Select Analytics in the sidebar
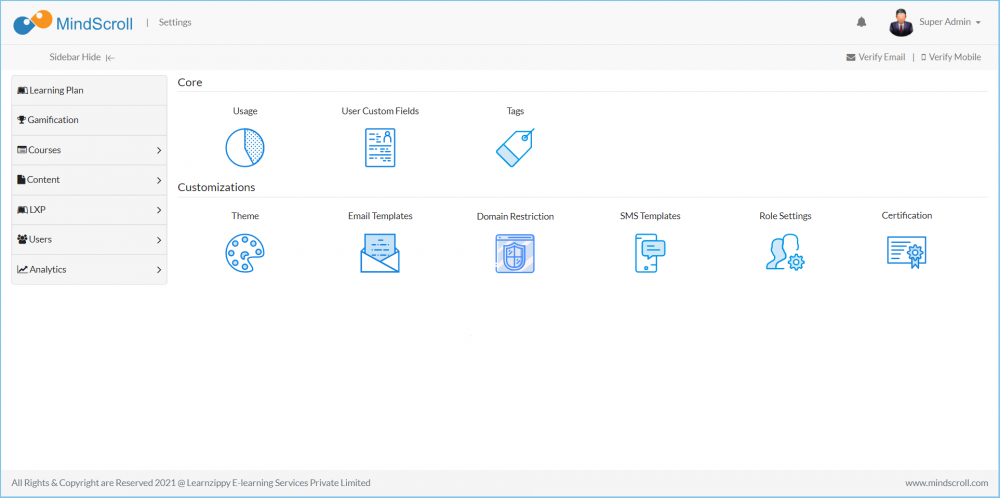 [x=89, y=270]
